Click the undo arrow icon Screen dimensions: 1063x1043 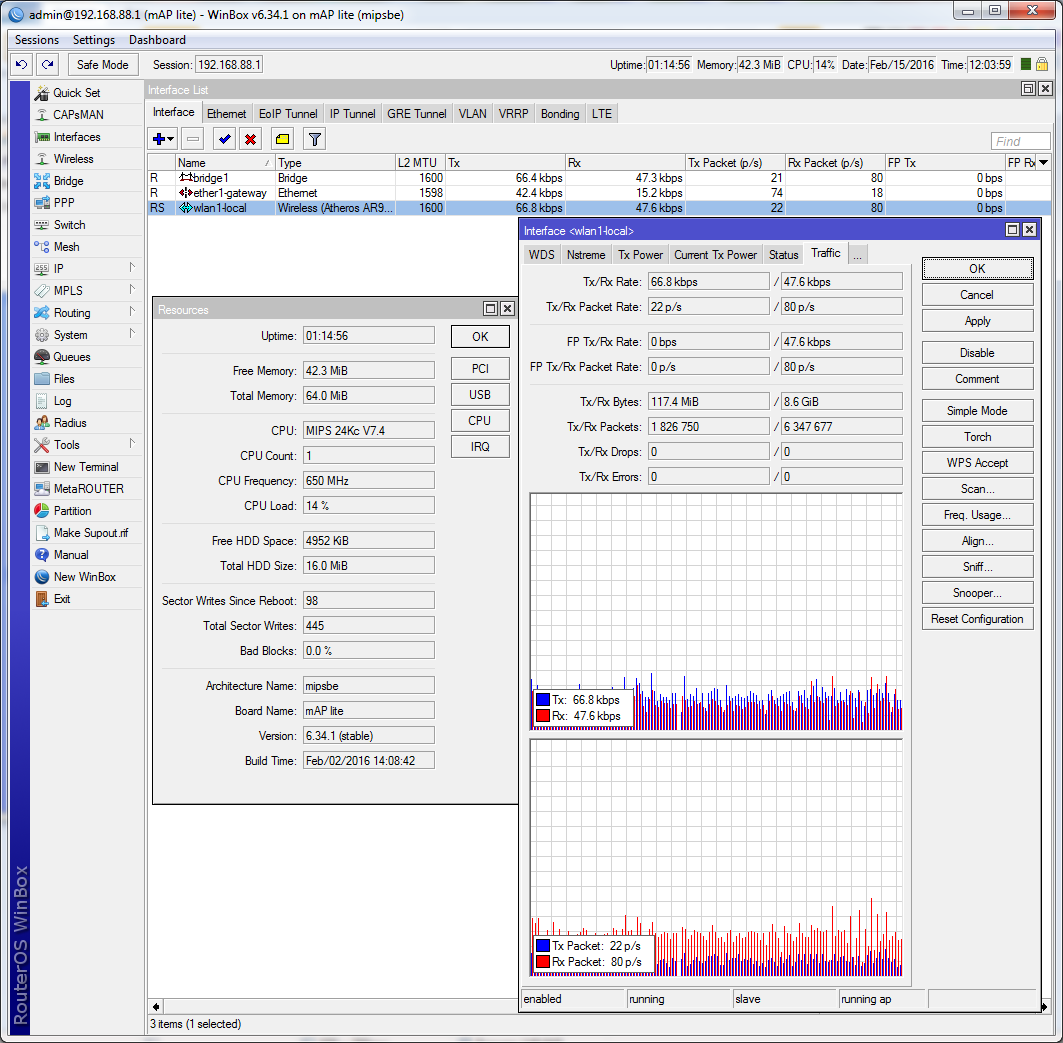tap(21, 64)
